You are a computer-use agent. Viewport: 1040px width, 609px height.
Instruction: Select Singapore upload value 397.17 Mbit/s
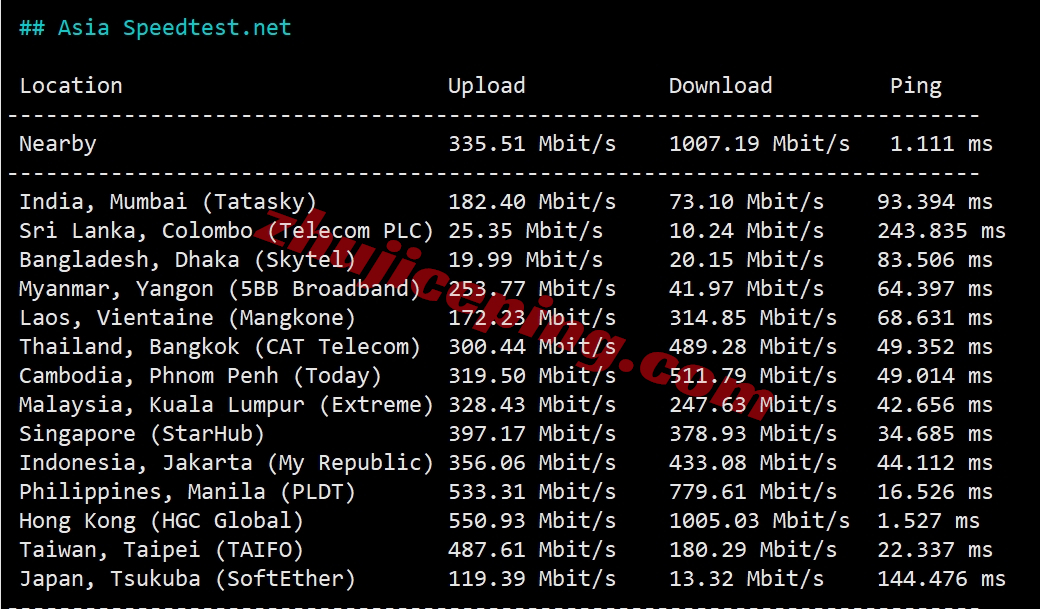[532, 434]
